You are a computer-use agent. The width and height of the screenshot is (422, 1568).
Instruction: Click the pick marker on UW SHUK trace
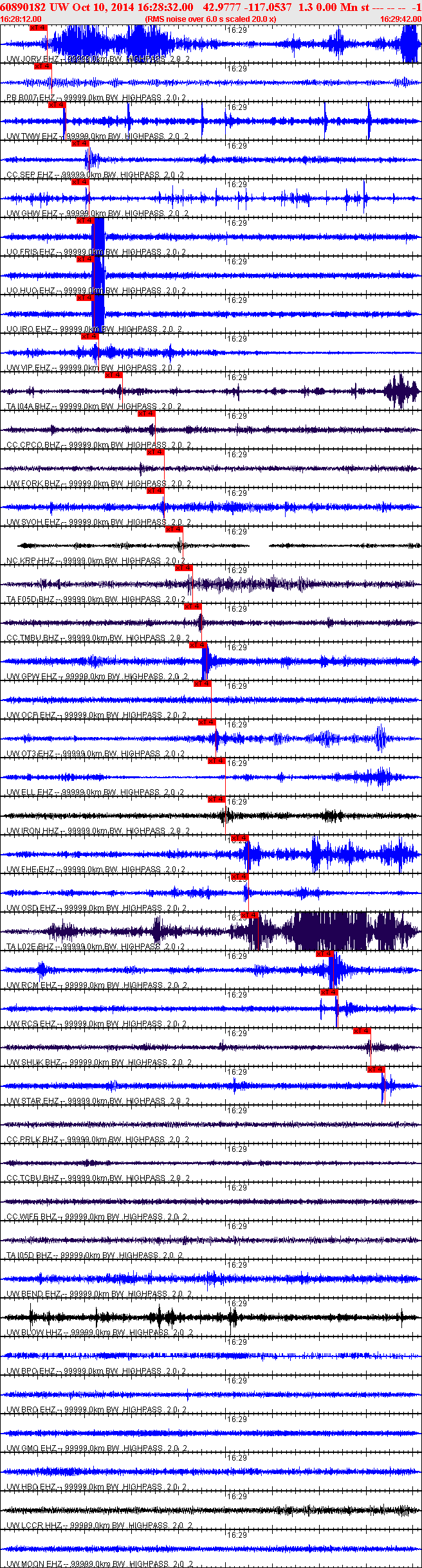[362, 1031]
